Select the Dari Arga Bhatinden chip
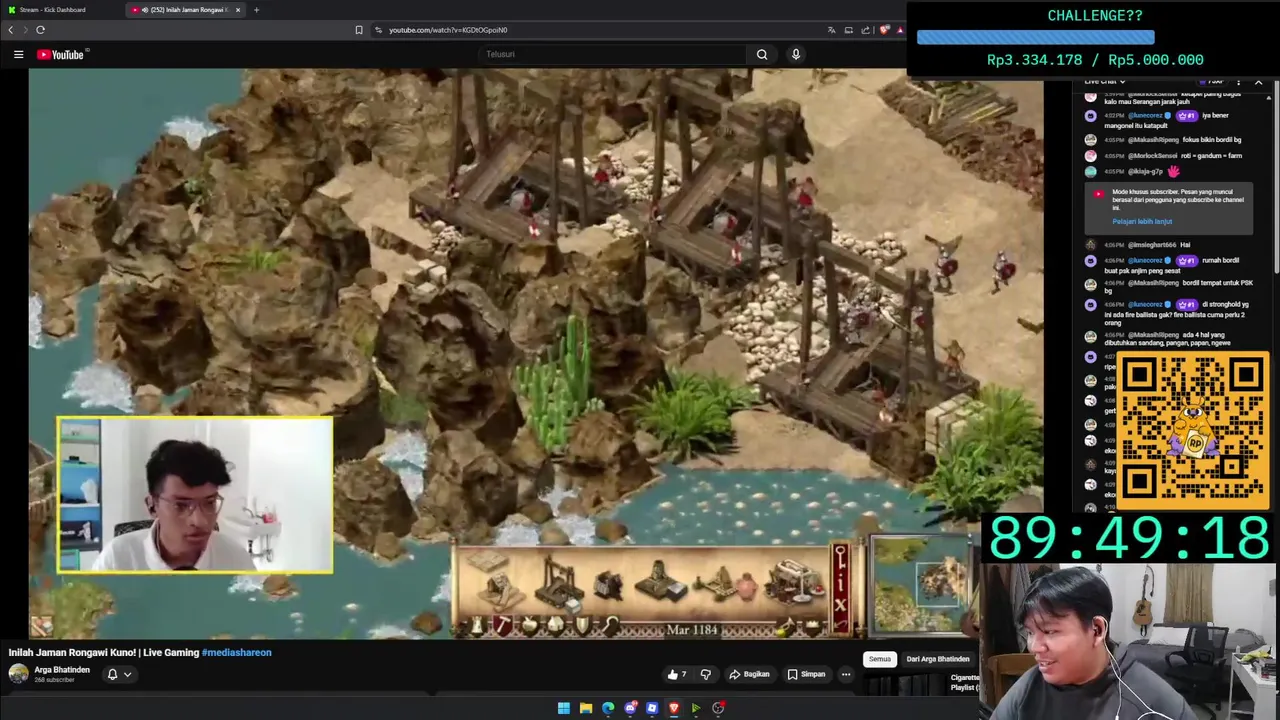The height and width of the screenshot is (720, 1280). tap(938, 659)
